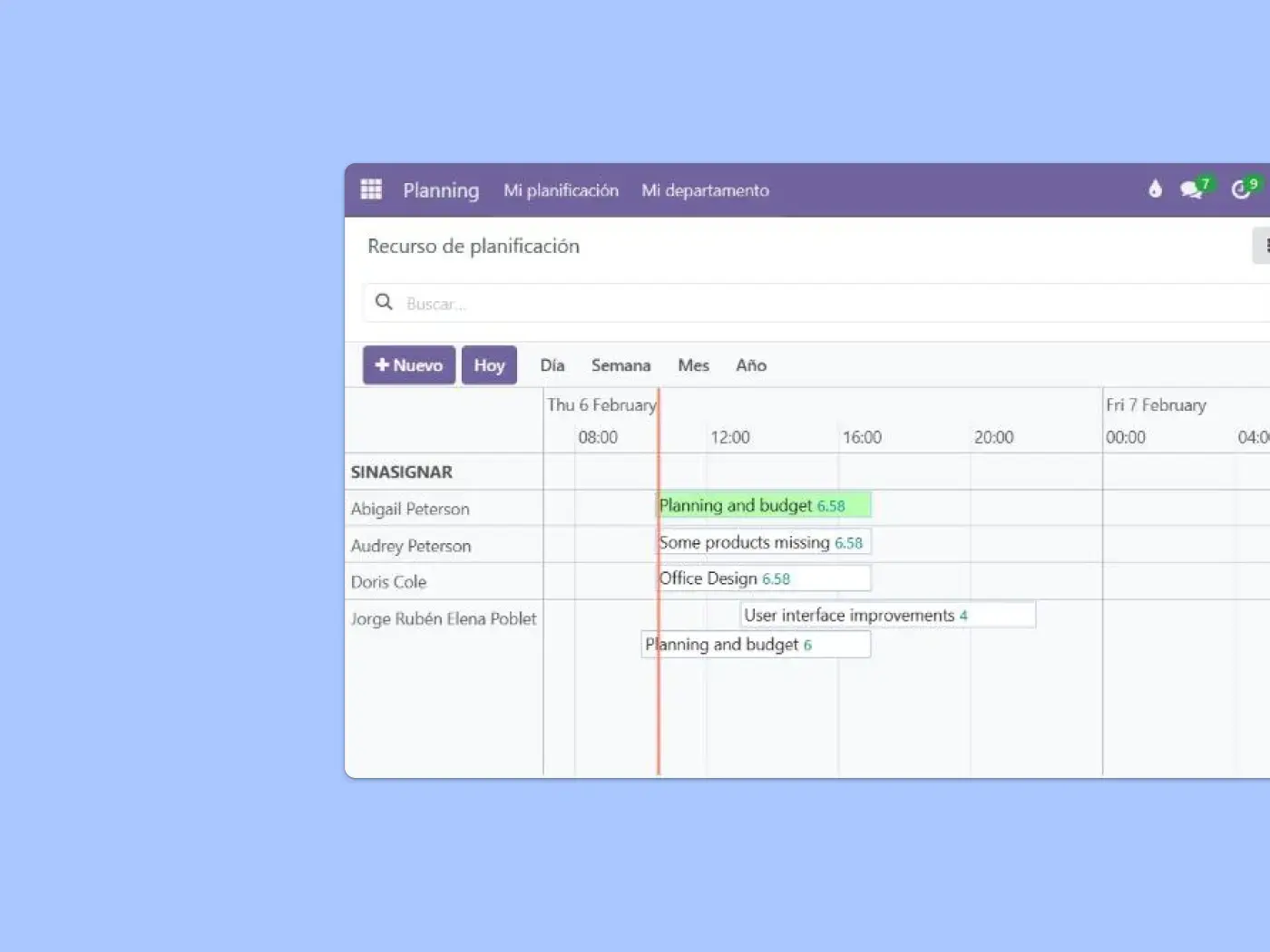Click the Planning app title
Image resolution: width=1270 pixels, height=952 pixels.
(441, 190)
